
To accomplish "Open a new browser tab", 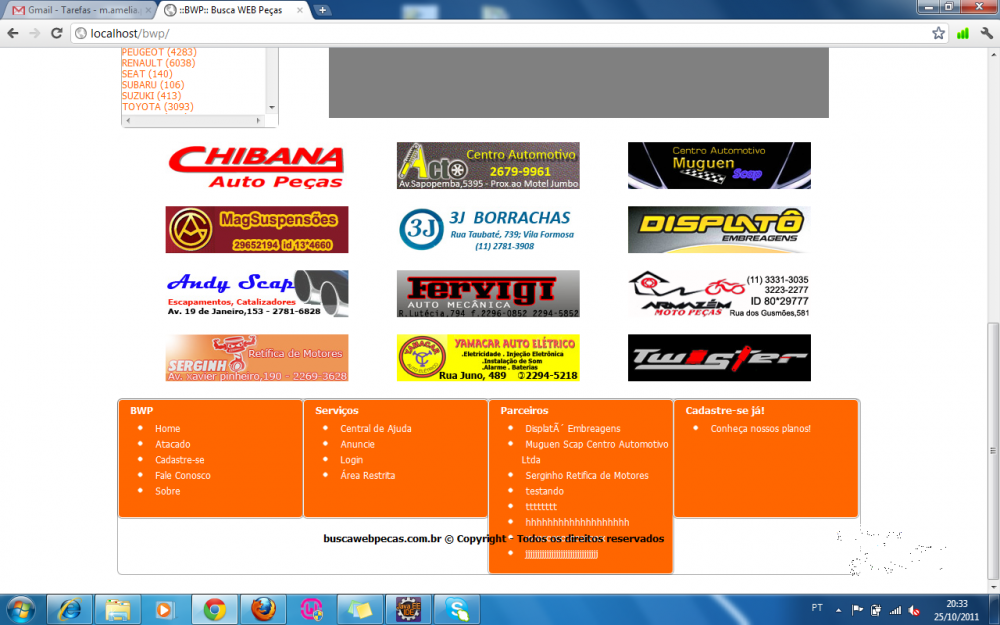I will click(323, 10).
